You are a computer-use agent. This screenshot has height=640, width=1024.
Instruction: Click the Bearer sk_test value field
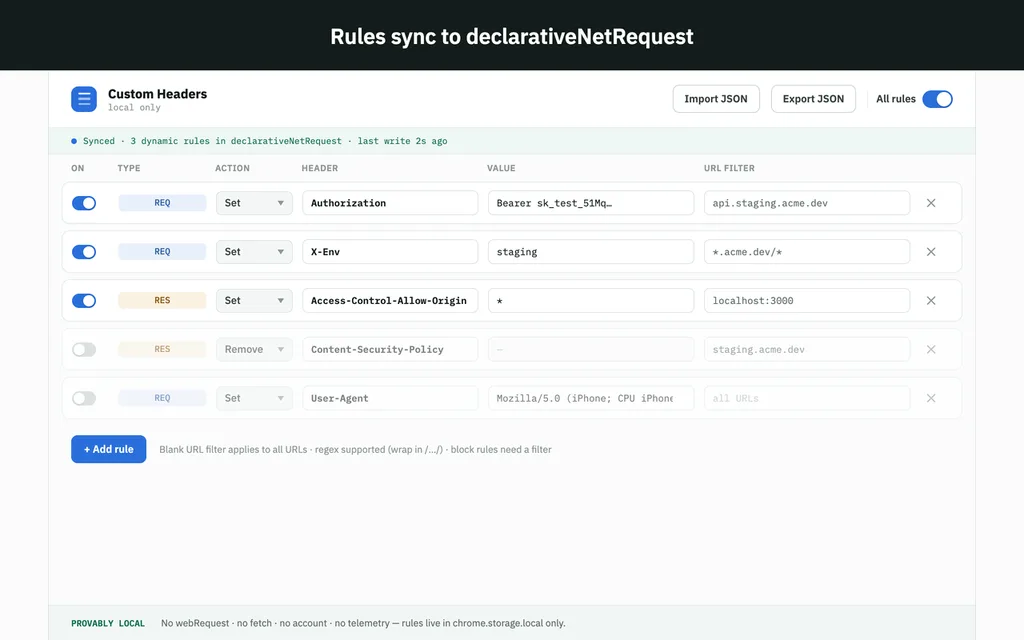tap(590, 203)
